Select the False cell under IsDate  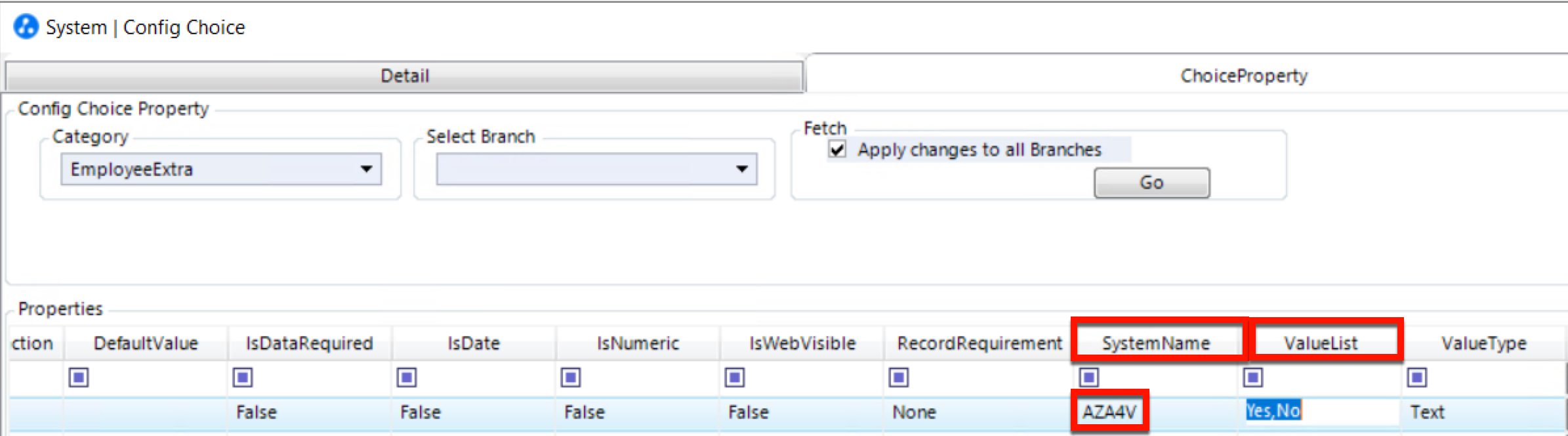coord(474,412)
